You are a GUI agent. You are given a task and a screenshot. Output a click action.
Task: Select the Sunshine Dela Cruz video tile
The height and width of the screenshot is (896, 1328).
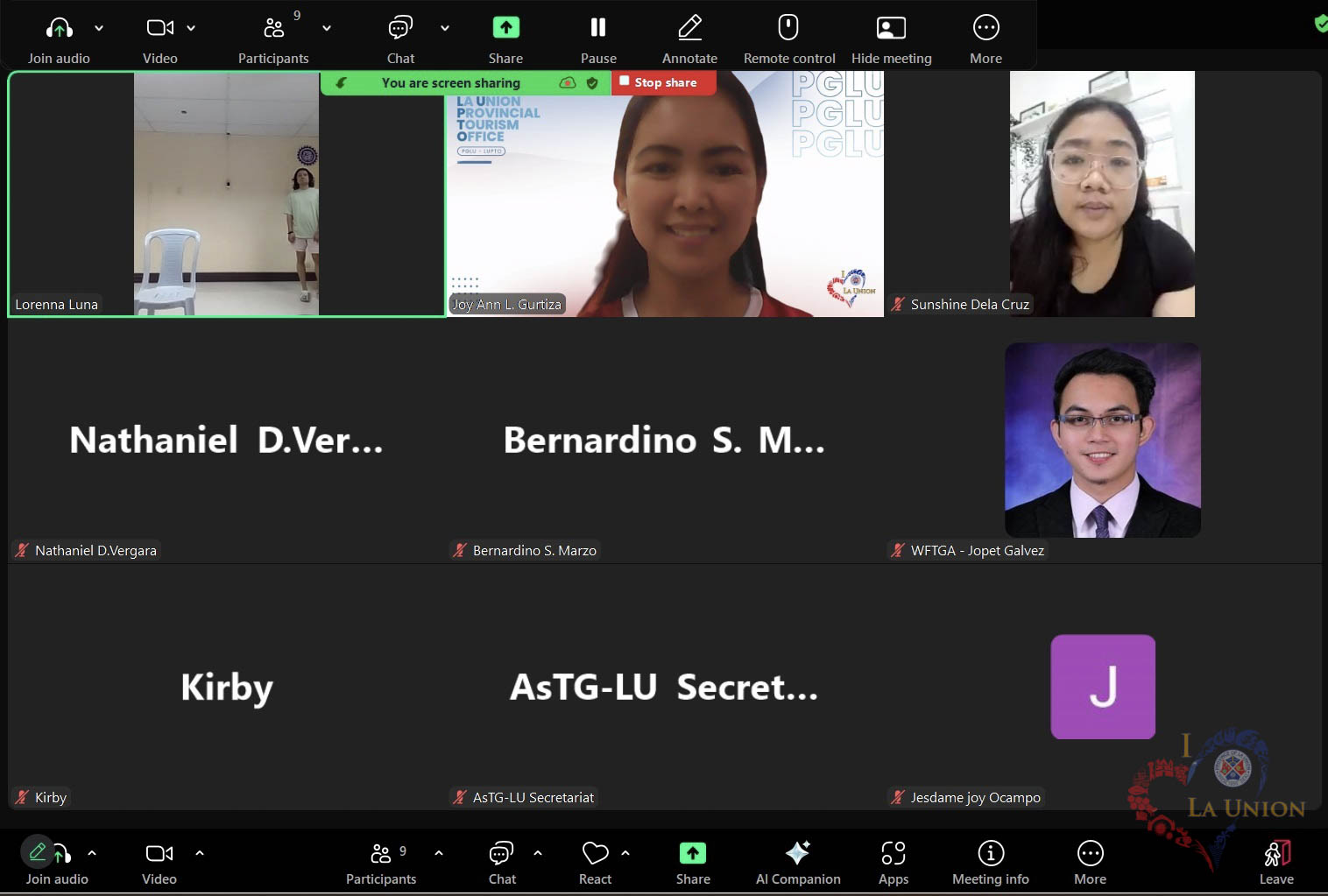pos(1102,194)
